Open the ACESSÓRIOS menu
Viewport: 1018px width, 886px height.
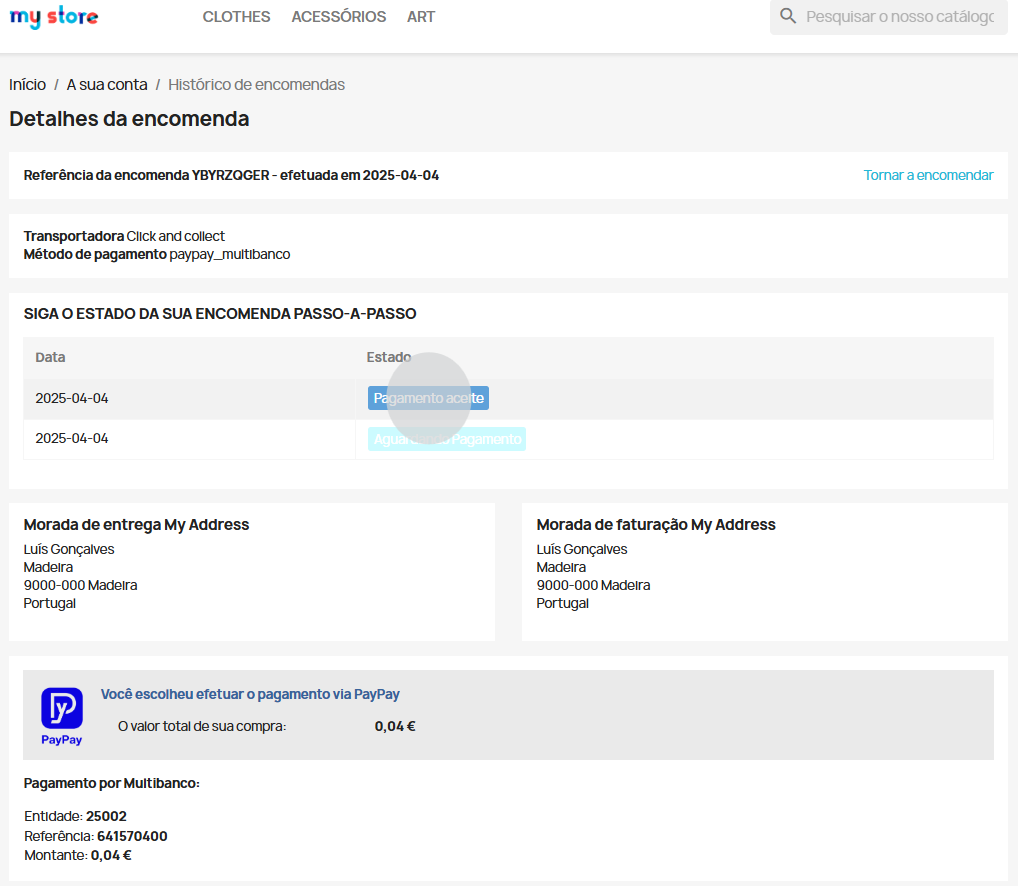click(338, 17)
